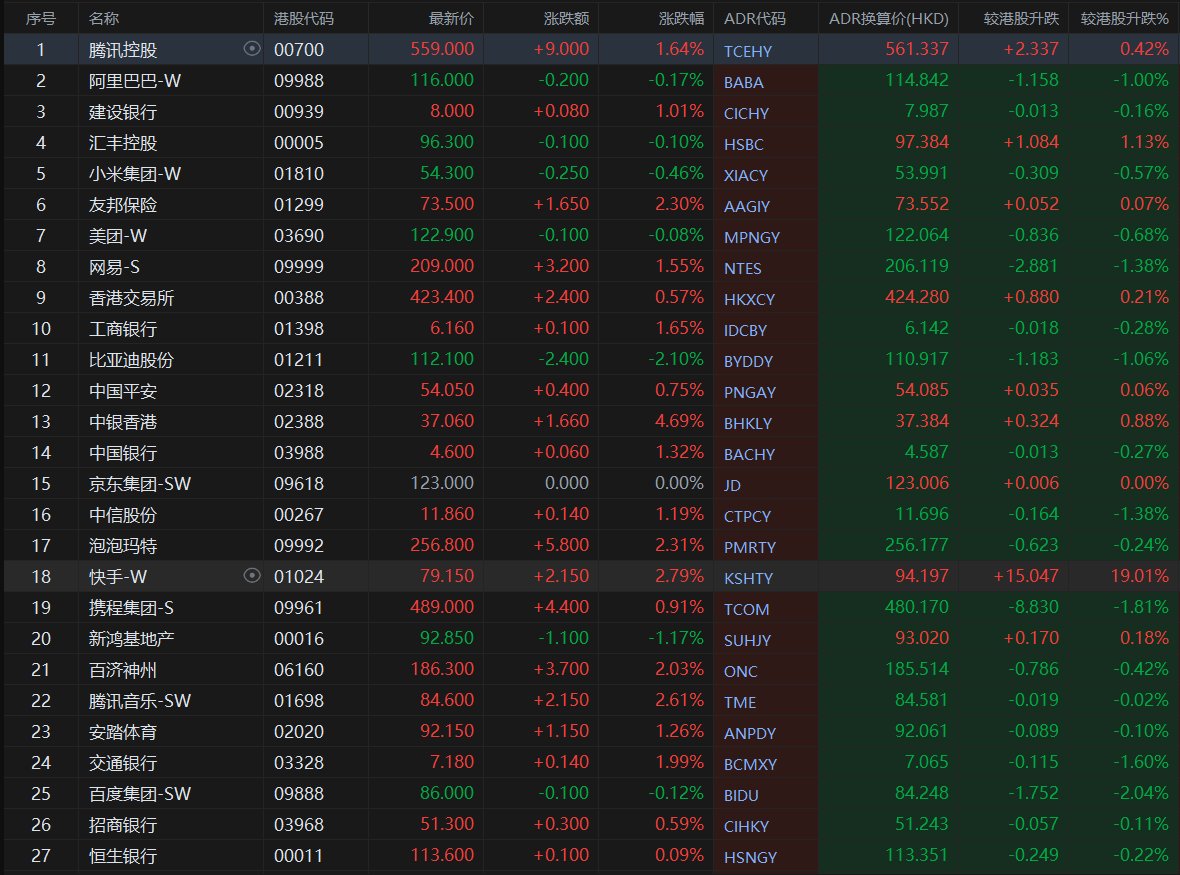Open the 泡泡玛特 stock entry
The height and width of the screenshot is (875, 1180).
point(123,546)
